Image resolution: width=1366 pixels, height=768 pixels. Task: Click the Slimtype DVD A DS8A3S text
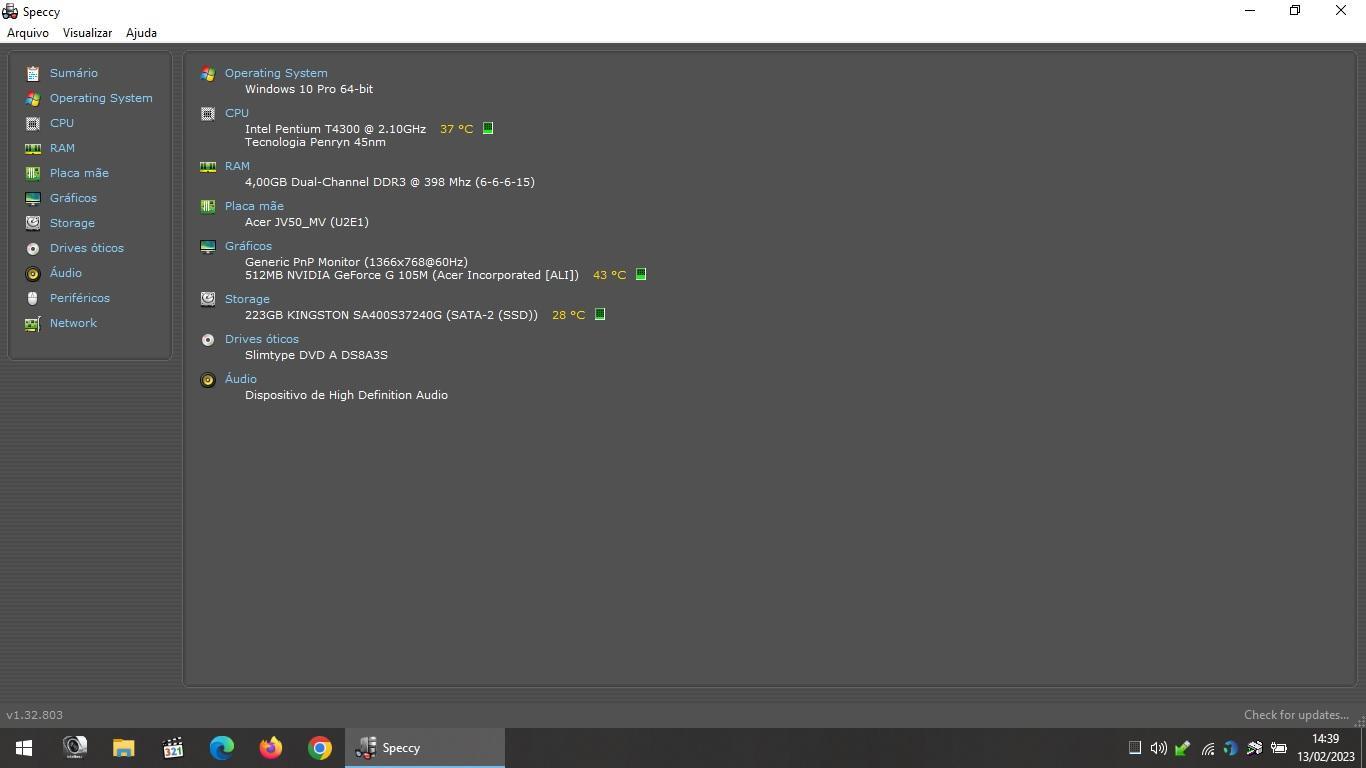316,355
